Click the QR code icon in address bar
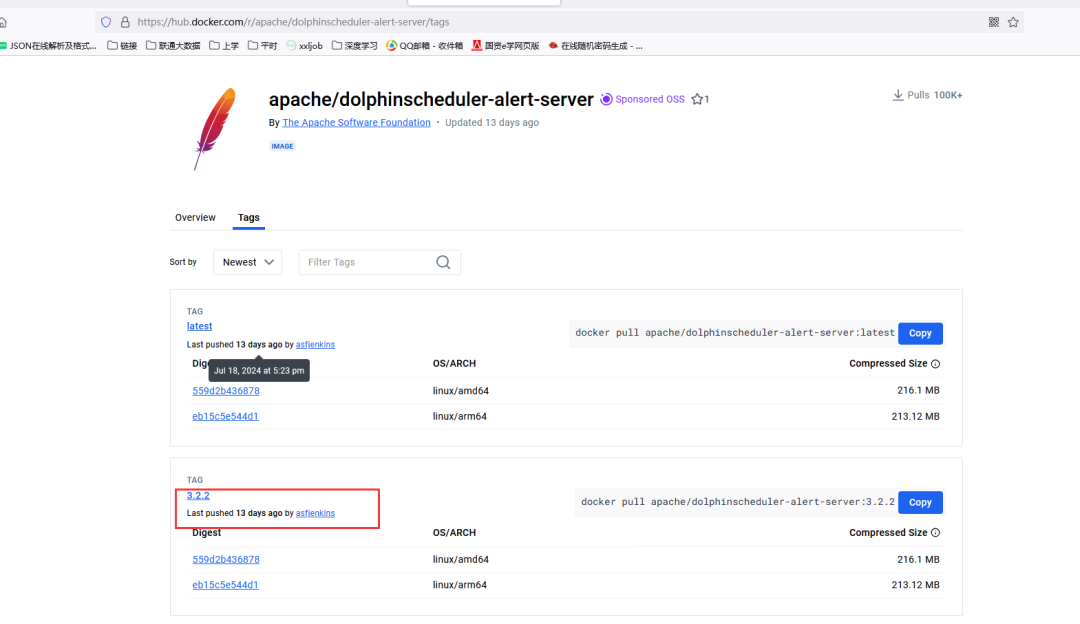The width and height of the screenshot is (1080, 624). point(993,22)
